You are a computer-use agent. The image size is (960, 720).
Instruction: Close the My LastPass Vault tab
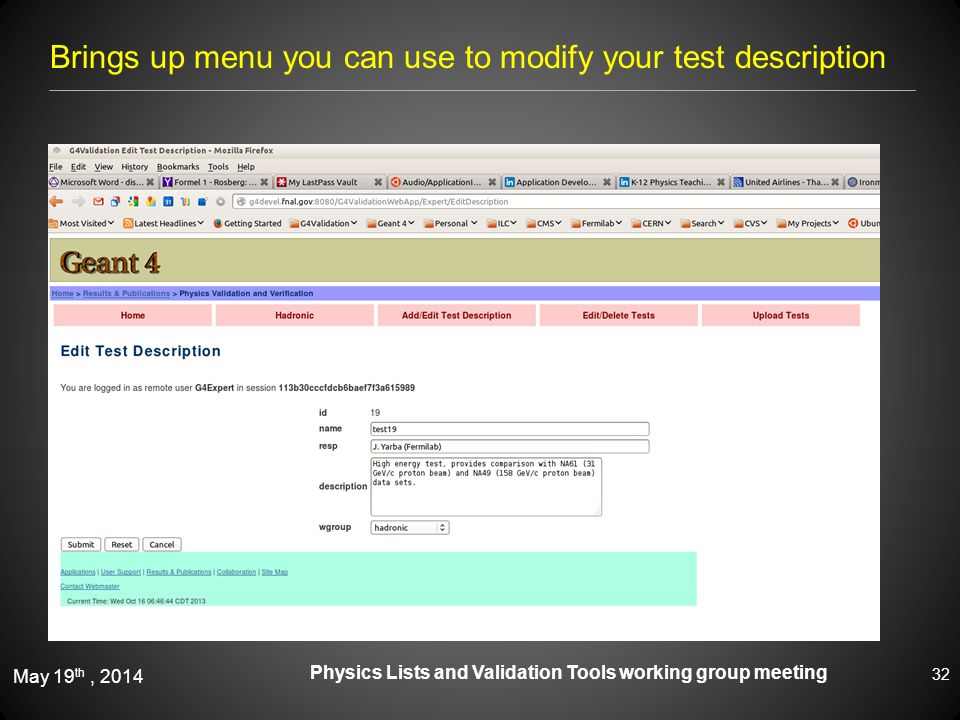(x=378, y=182)
